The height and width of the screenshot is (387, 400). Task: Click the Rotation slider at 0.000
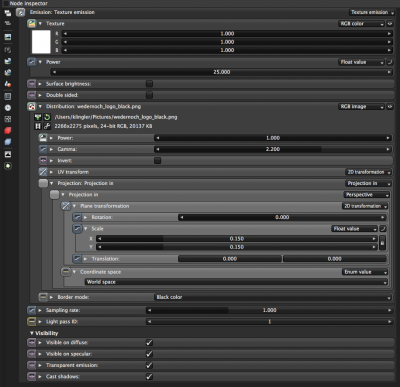pyautogui.click(x=282, y=217)
